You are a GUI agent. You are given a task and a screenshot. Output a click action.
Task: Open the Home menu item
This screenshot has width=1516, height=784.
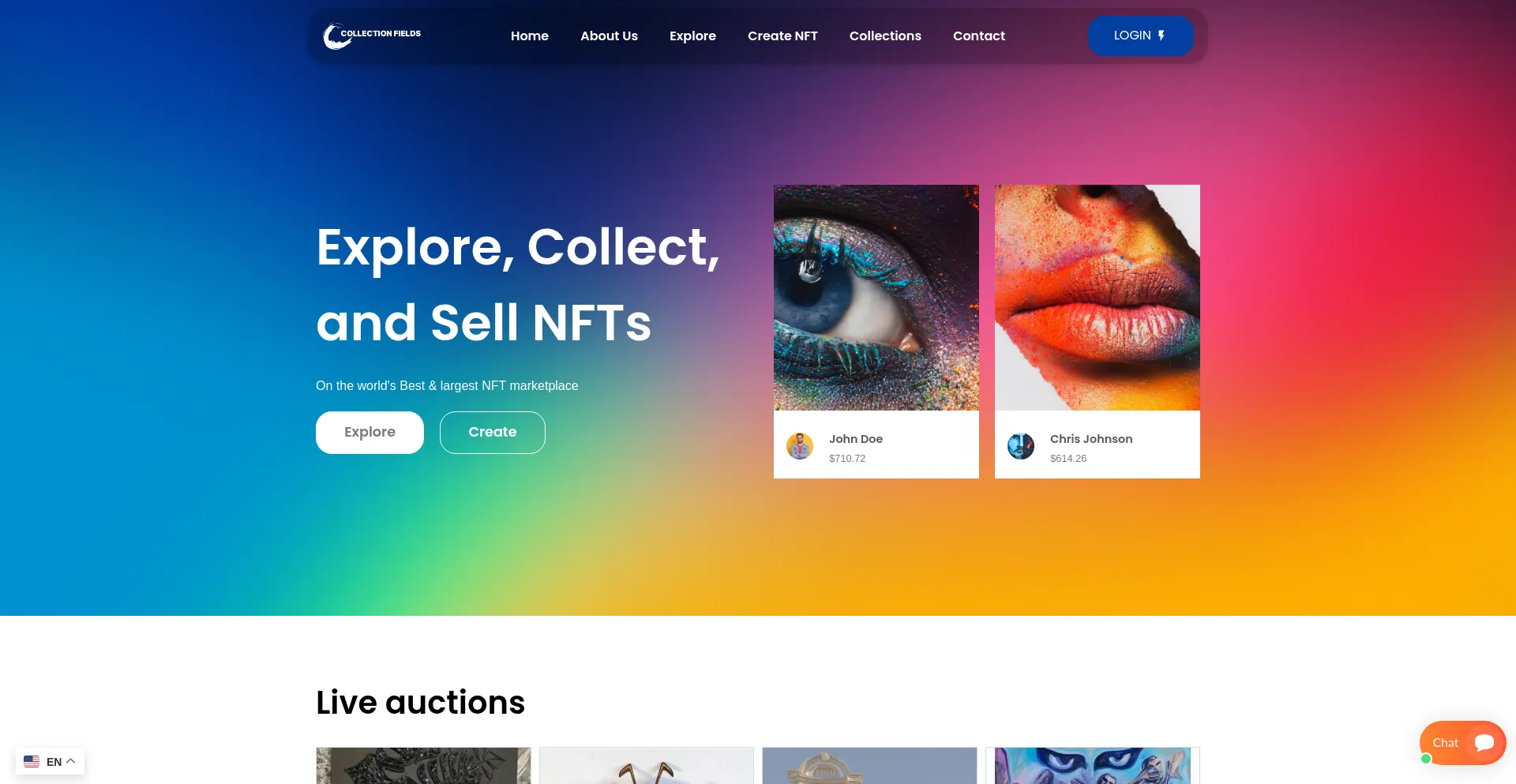(530, 36)
